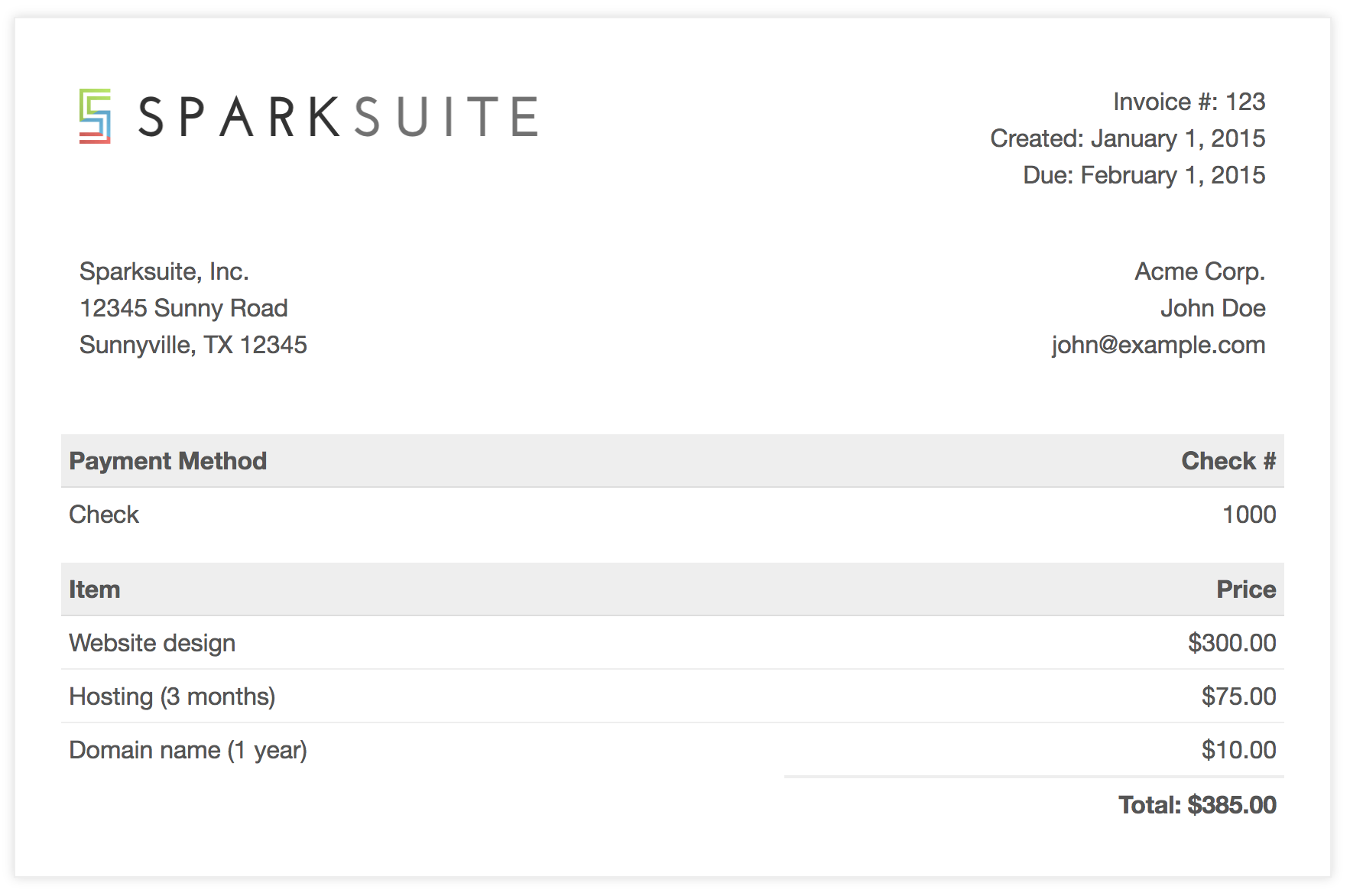Click the Sunnyville, TX 12345 line
Screen dimensions: 1350x896
point(193,345)
